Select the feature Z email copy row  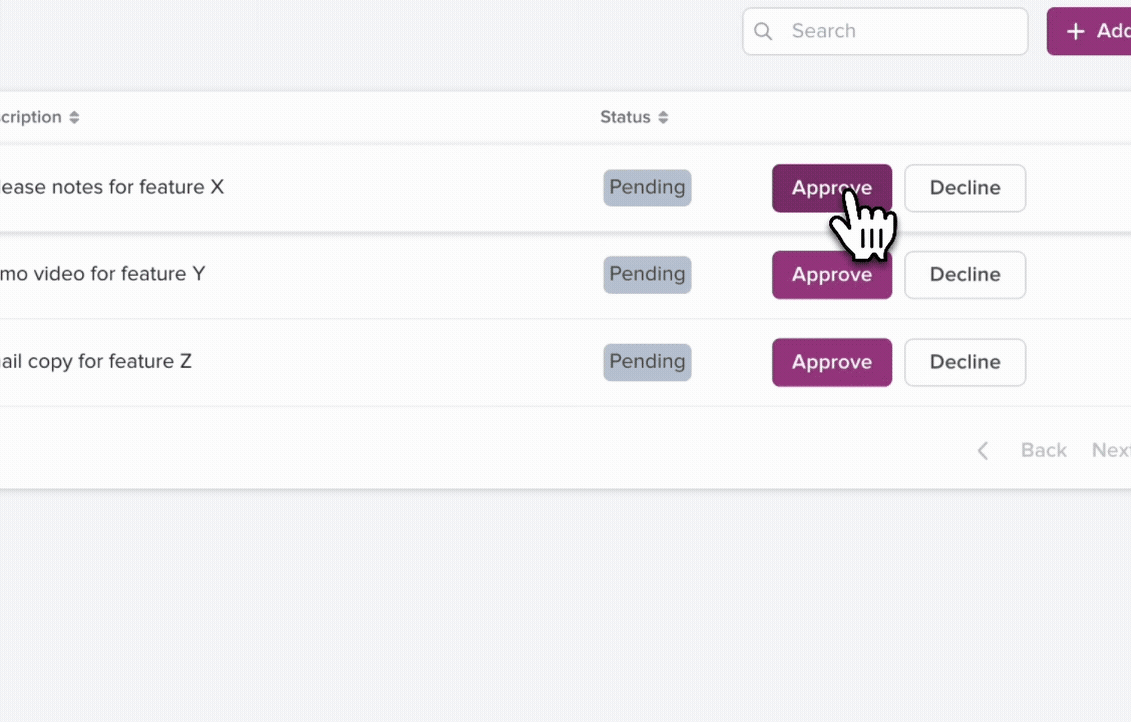click(x=566, y=362)
